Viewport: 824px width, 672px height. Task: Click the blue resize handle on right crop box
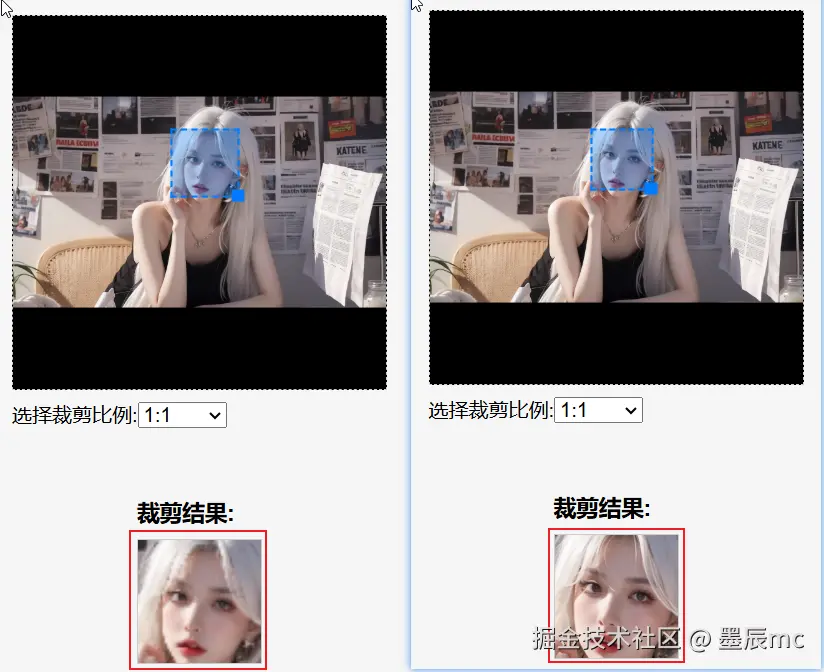(651, 190)
